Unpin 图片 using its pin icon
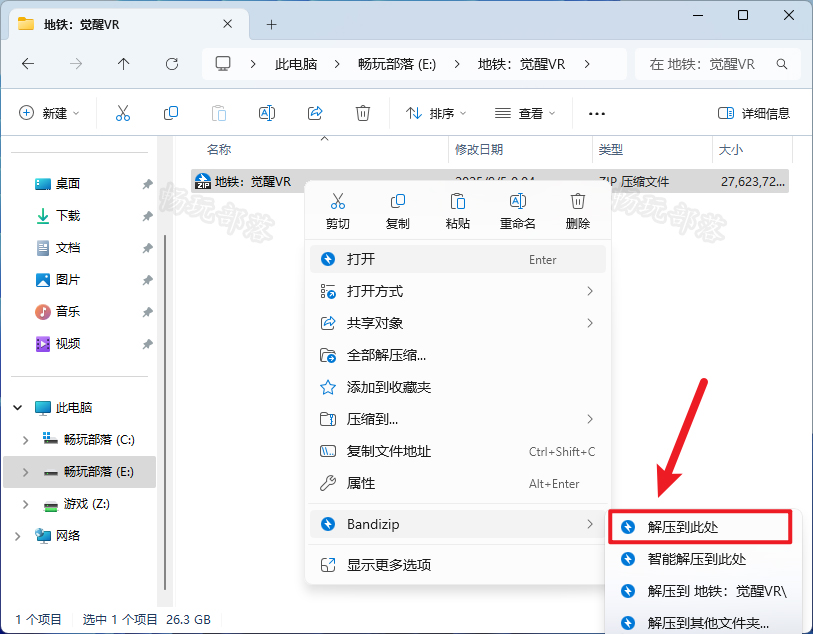The image size is (813, 634). click(148, 280)
